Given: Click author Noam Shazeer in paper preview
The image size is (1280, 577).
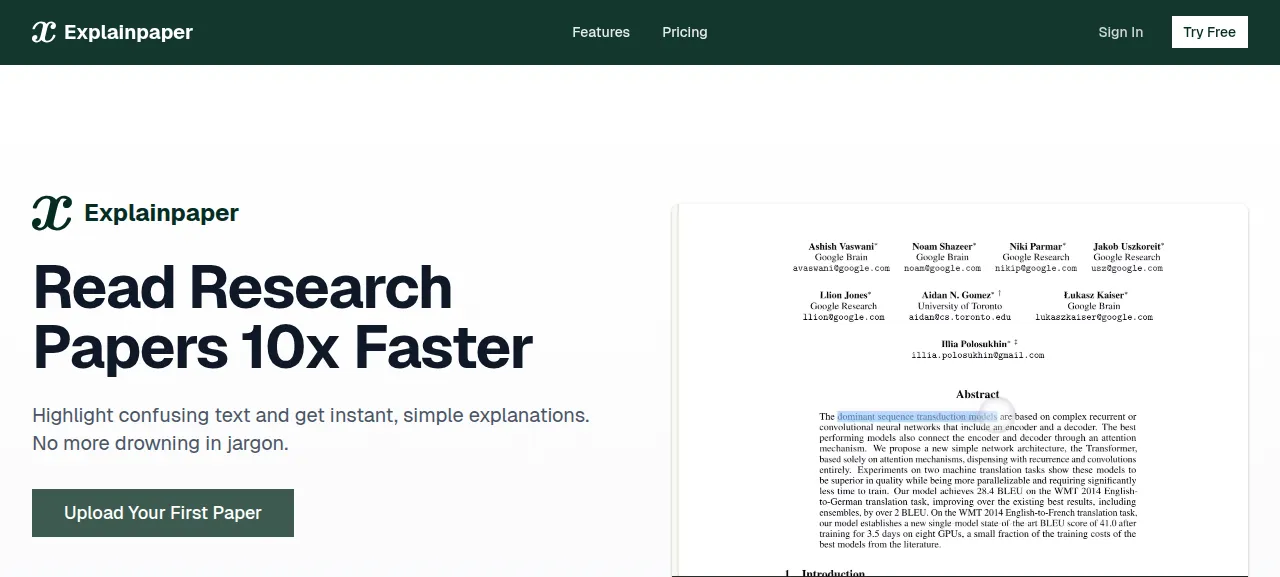Looking at the screenshot, I should pos(943,246).
